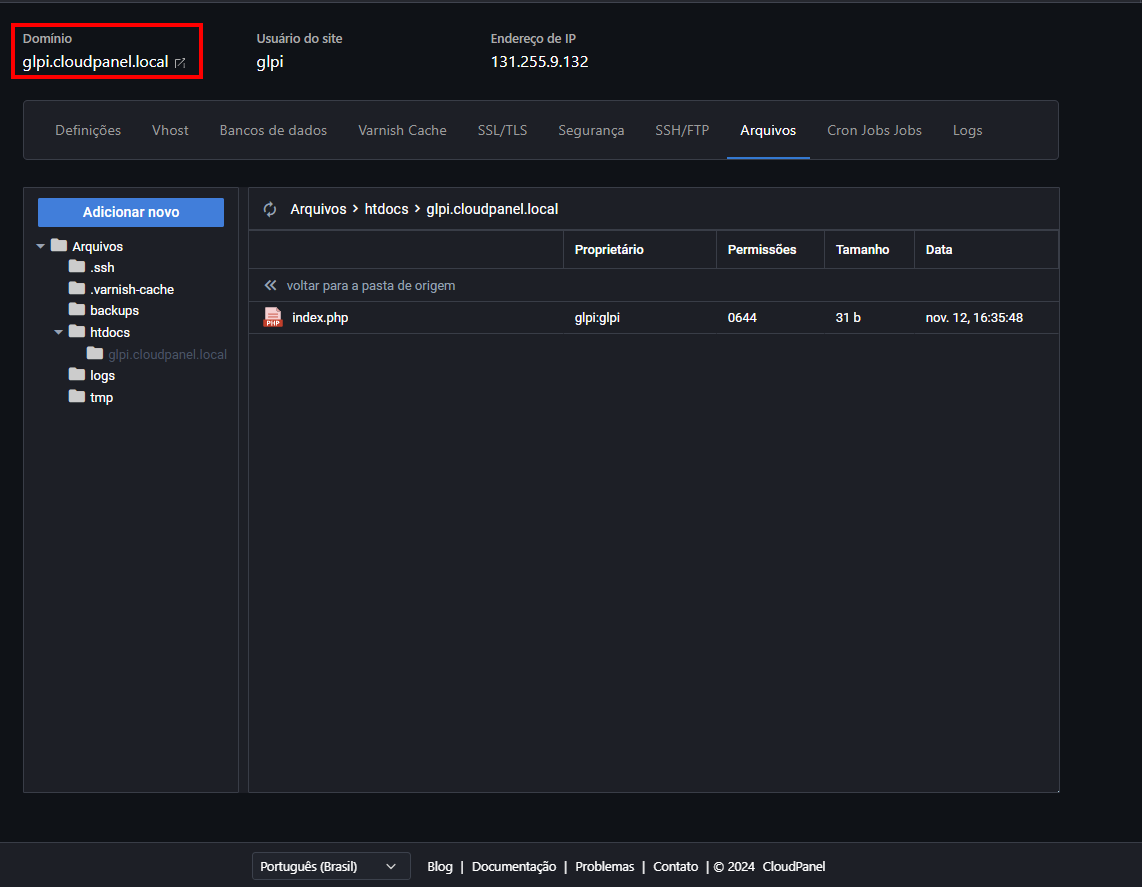The height and width of the screenshot is (887, 1142).
Task: Open the Português (Brasil) language dropdown
Action: click(x=331, y=866)
